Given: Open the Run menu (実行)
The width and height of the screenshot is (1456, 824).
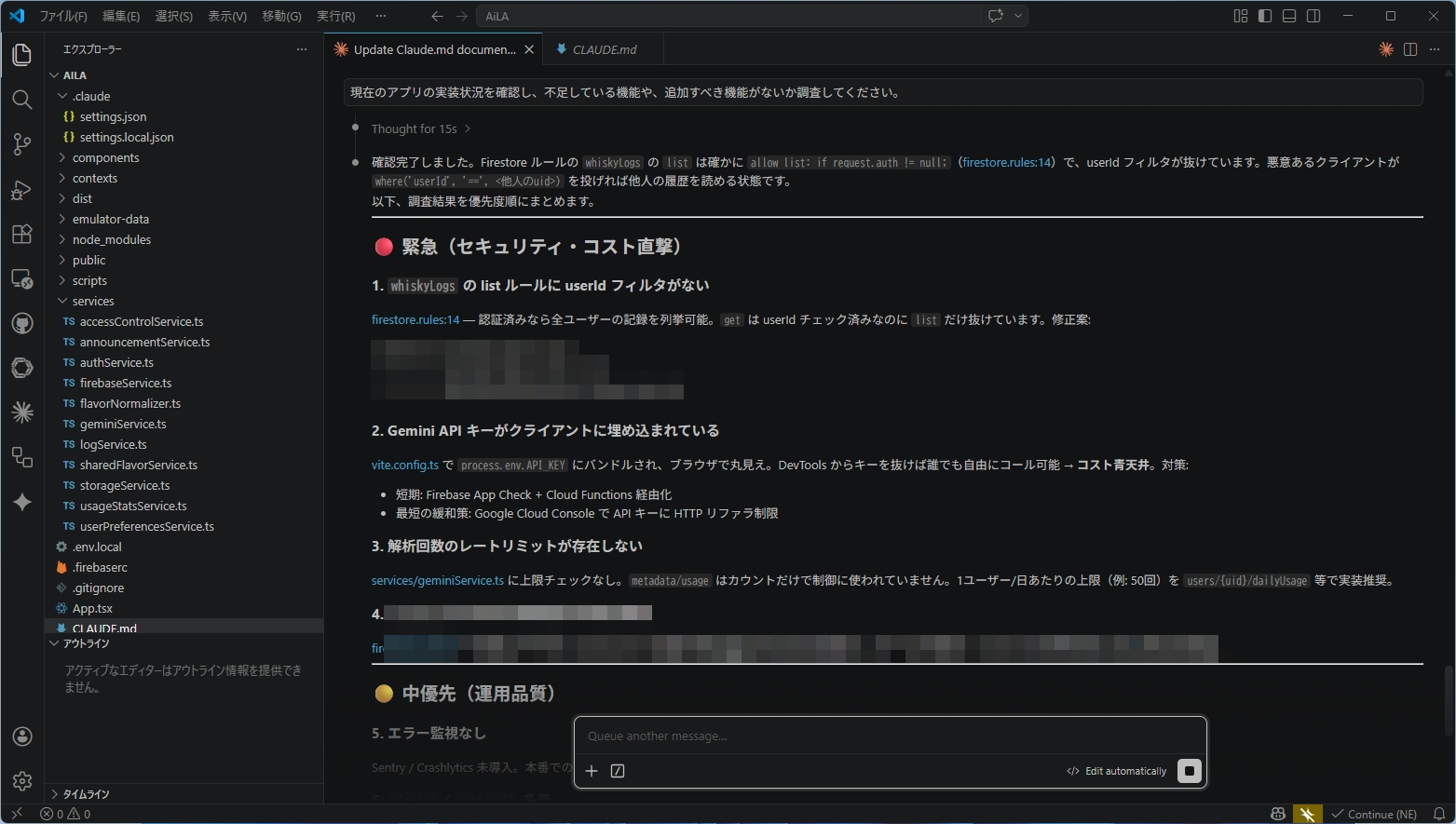Looking at the screenshot, I should pyautogui.click(x=335, y=16).
